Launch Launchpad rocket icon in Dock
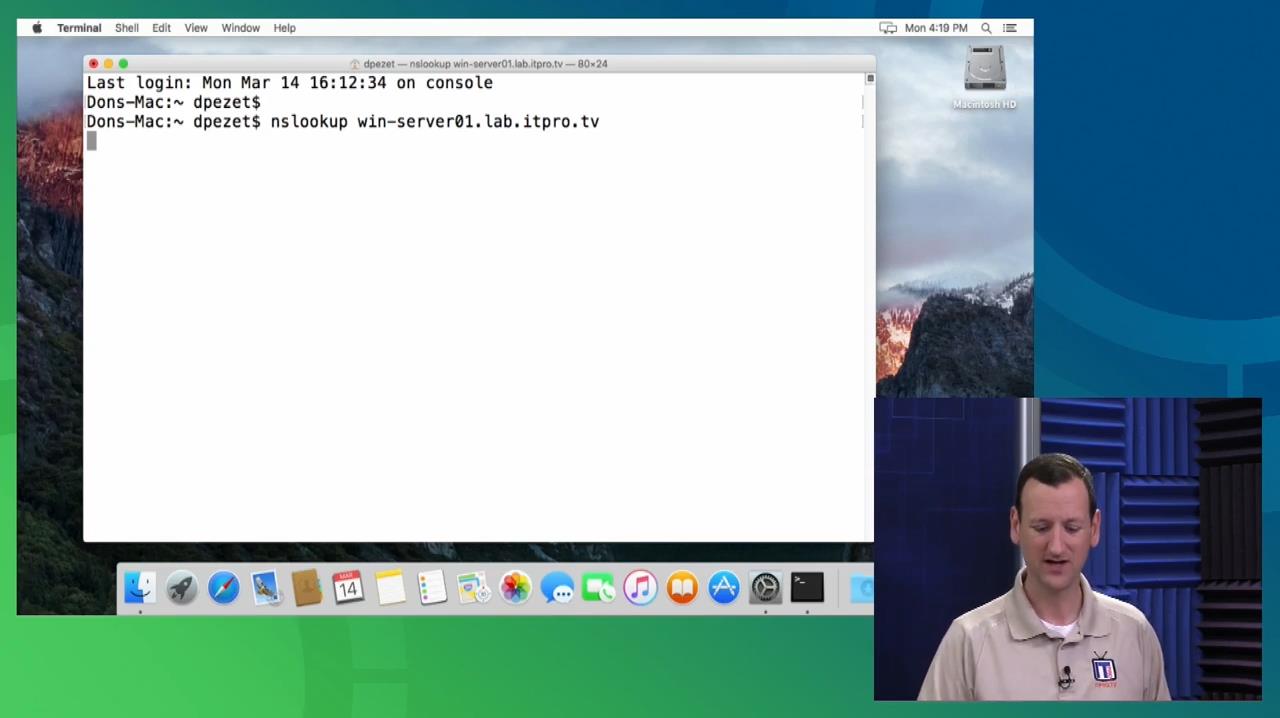The image size is (1280, 718). click(x=182, y=587)
